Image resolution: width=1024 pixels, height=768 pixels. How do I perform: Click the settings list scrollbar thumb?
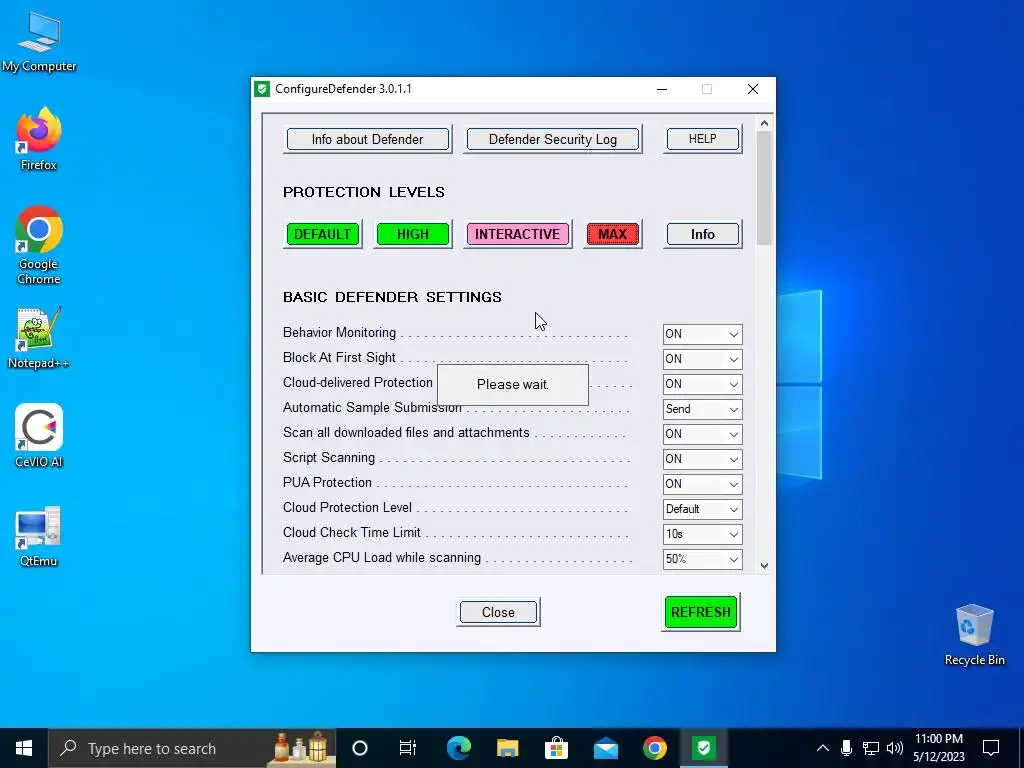pyautogui.click(x=764, y=188)
